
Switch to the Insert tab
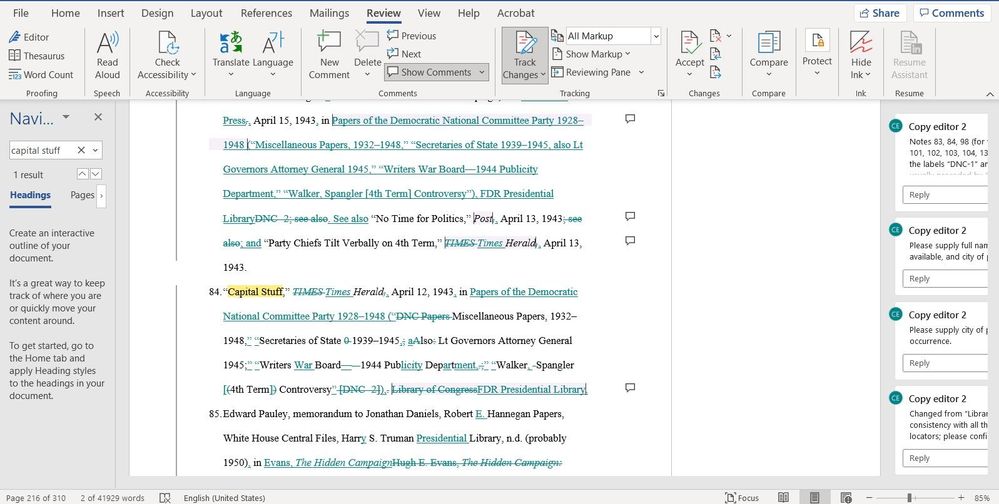point(111,13)
